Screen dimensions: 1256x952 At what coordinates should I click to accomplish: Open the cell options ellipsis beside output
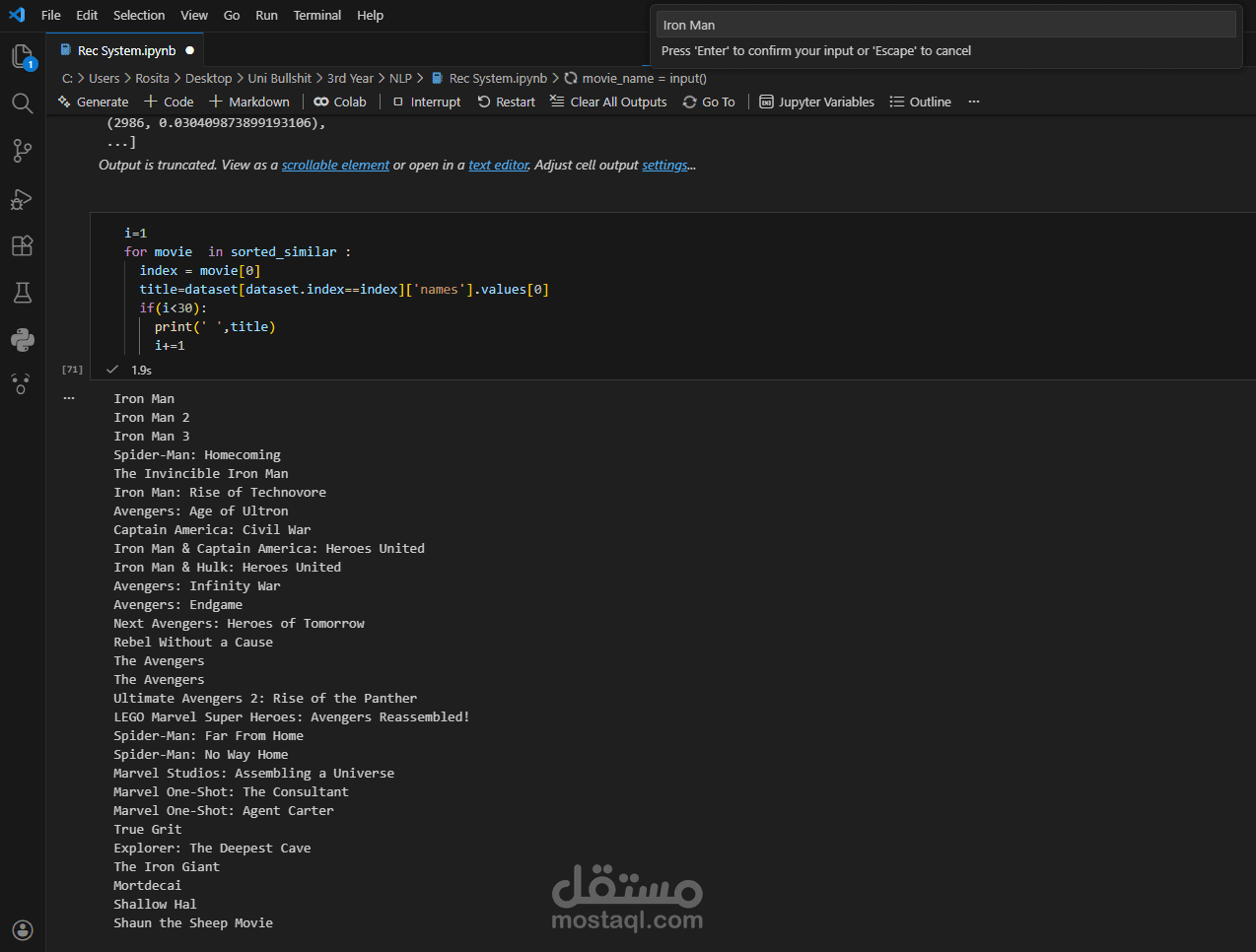(x=68, y=397)
